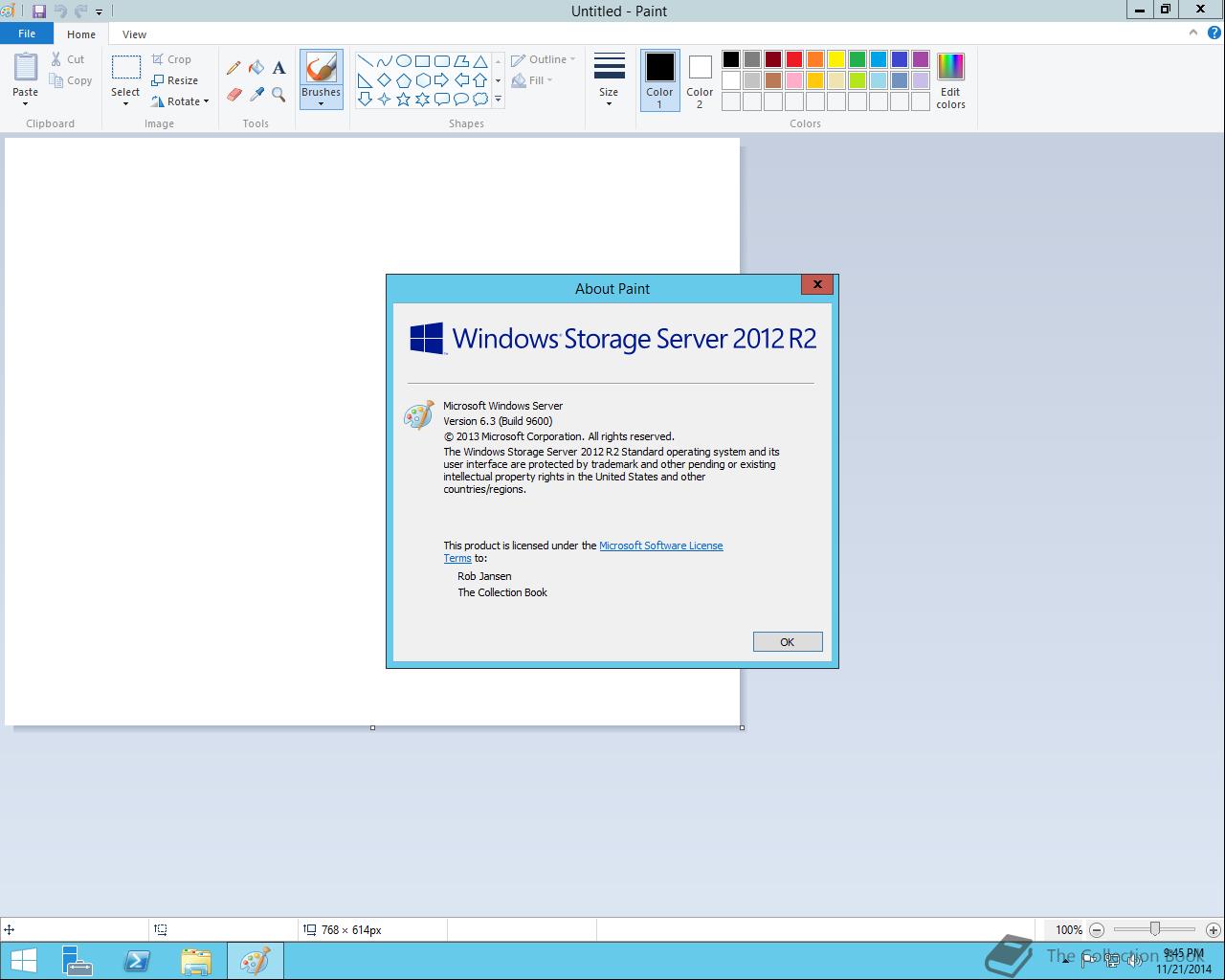Choose the Triangle shape
1225x980 pixels.
click(480, 61)
